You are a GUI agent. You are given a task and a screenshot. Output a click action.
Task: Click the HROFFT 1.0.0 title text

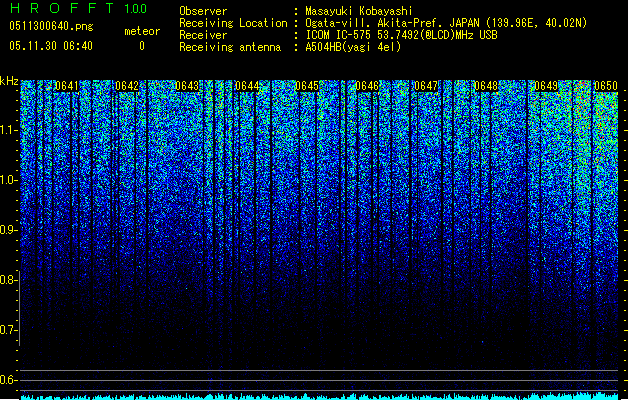pyautogui.click(x=78, y=8)
